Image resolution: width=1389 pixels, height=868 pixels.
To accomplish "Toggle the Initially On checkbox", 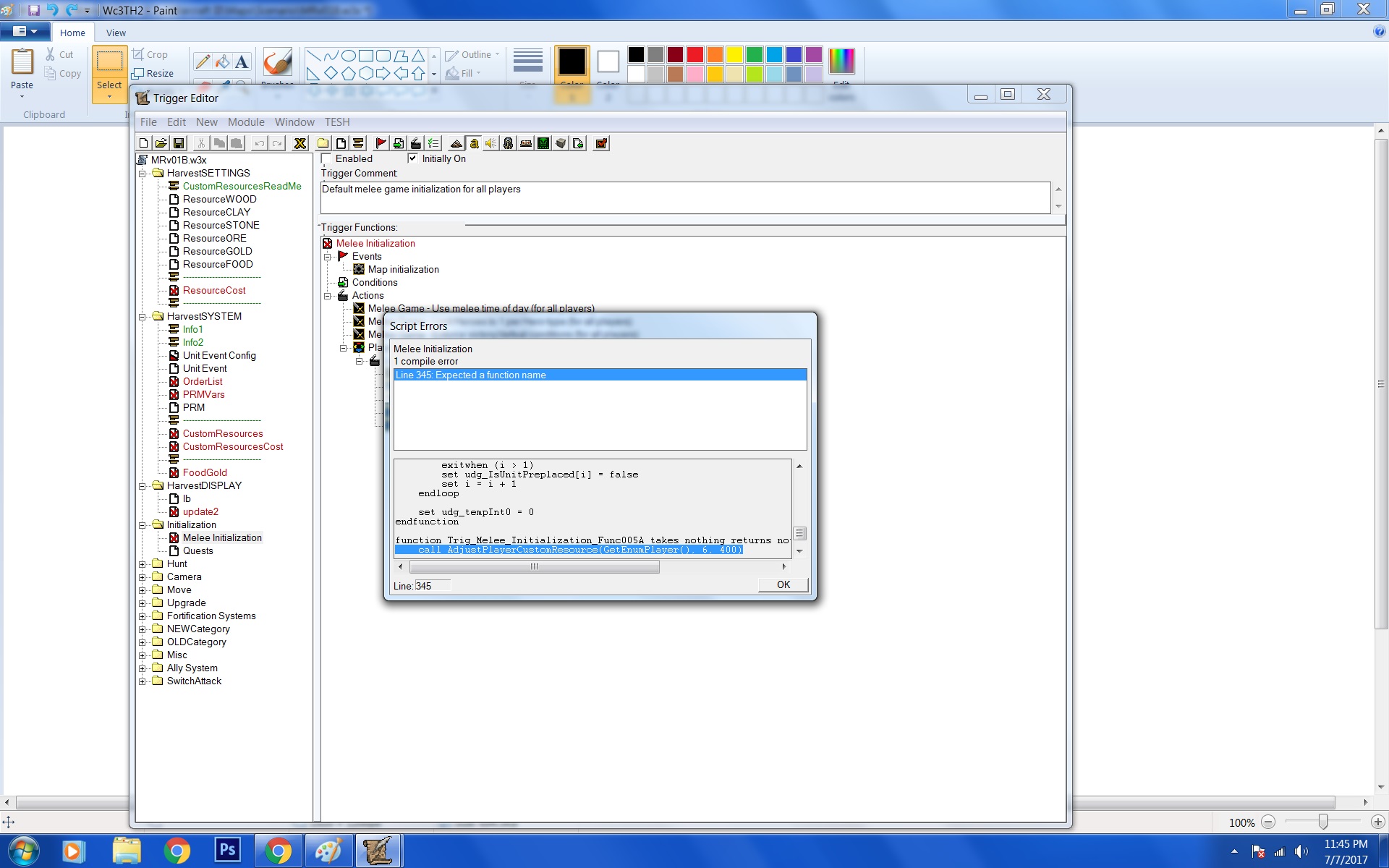I will click(412, 158).
